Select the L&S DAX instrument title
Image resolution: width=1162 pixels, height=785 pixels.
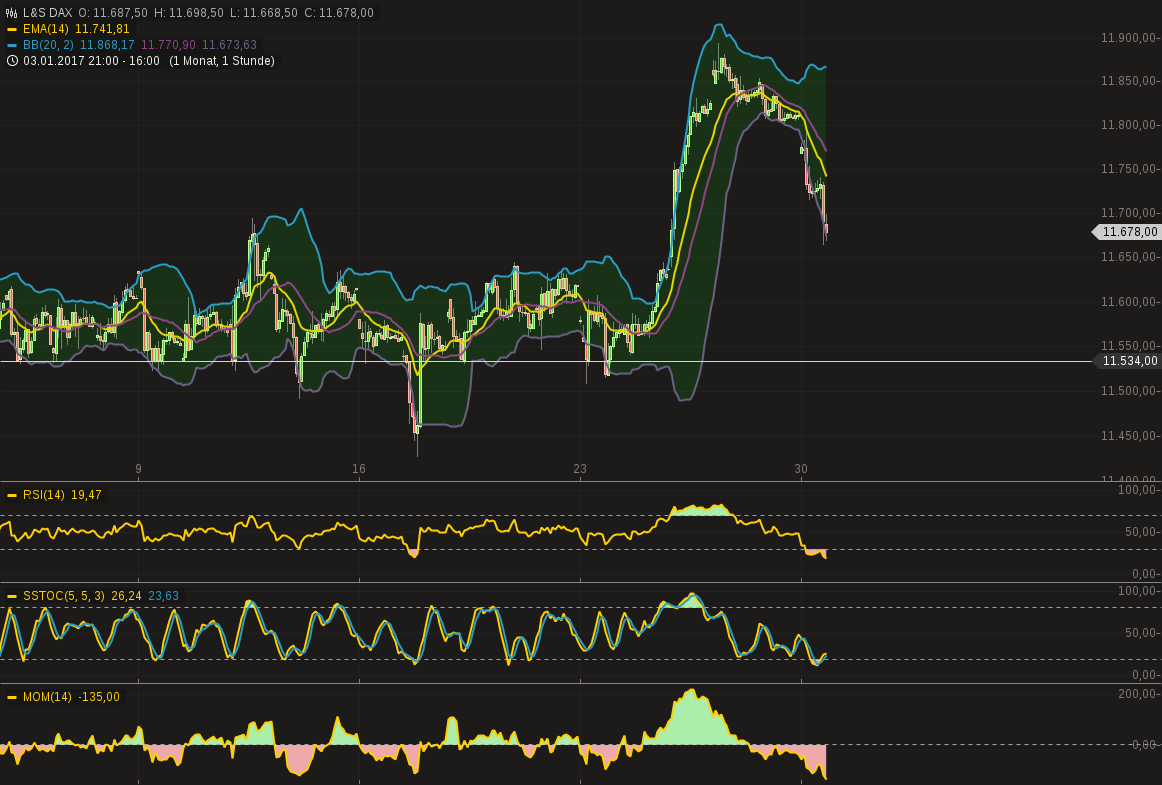pos(47,13)
